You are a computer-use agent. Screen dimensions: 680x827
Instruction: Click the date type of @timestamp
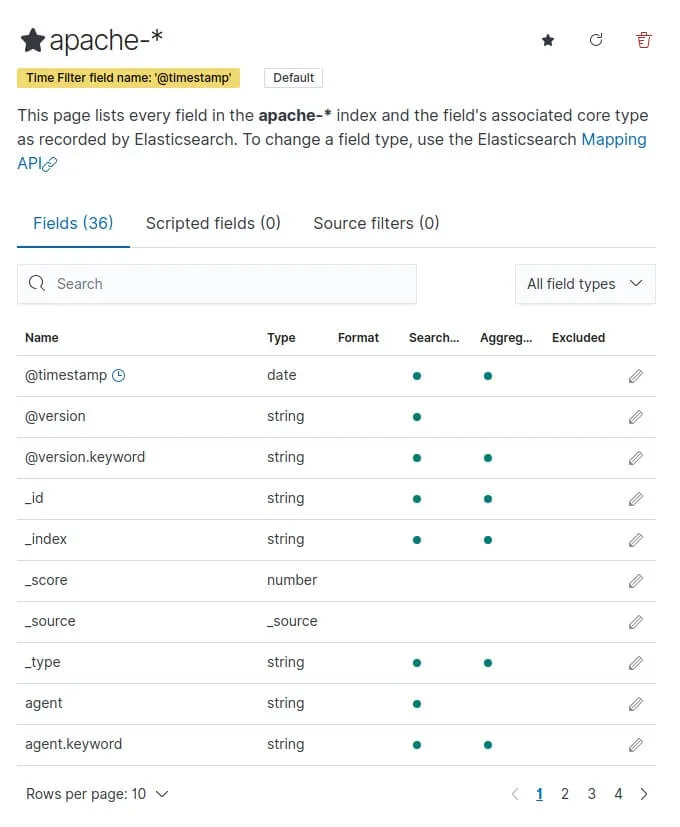point(282,375)
